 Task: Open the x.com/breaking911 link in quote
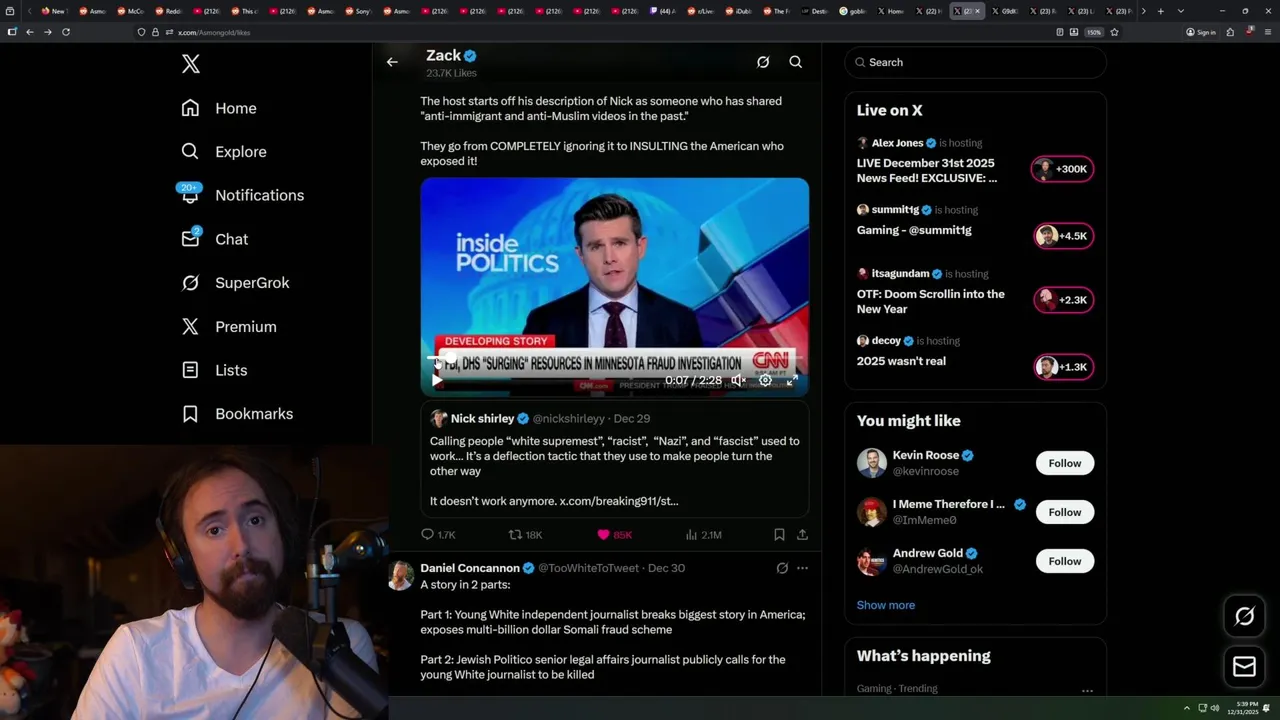click(618, 501)
